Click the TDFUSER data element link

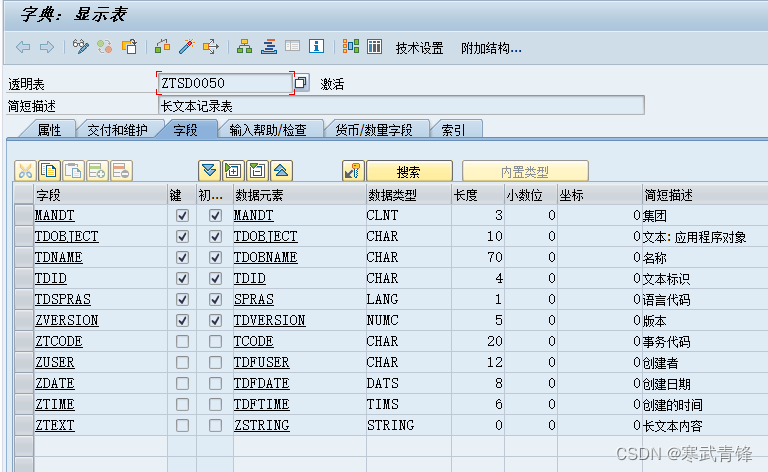click(x=262, y=362)
